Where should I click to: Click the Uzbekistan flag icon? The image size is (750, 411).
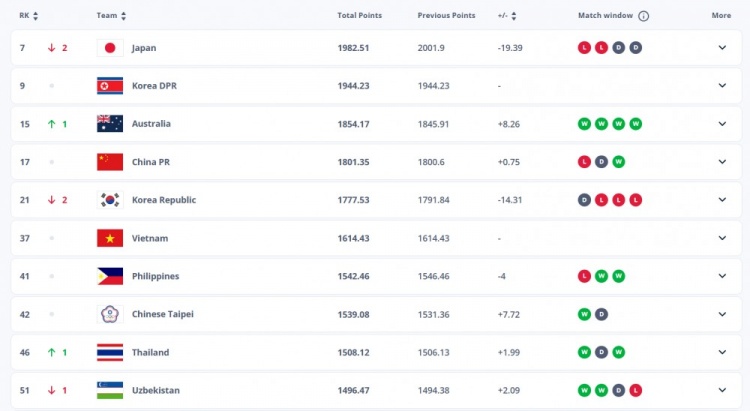[x=109, y=390]
